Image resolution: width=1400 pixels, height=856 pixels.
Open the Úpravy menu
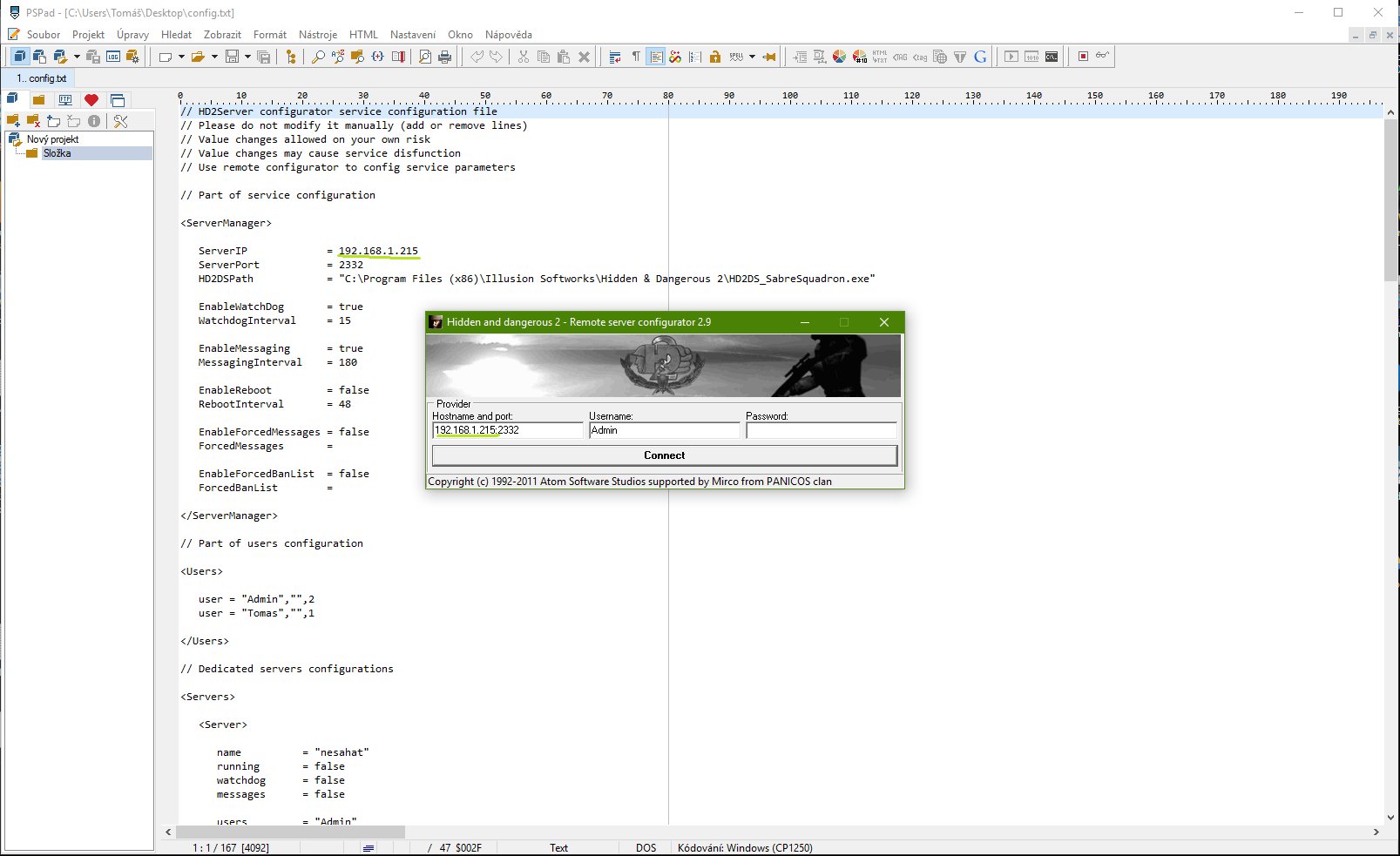[x=132, y=35]
